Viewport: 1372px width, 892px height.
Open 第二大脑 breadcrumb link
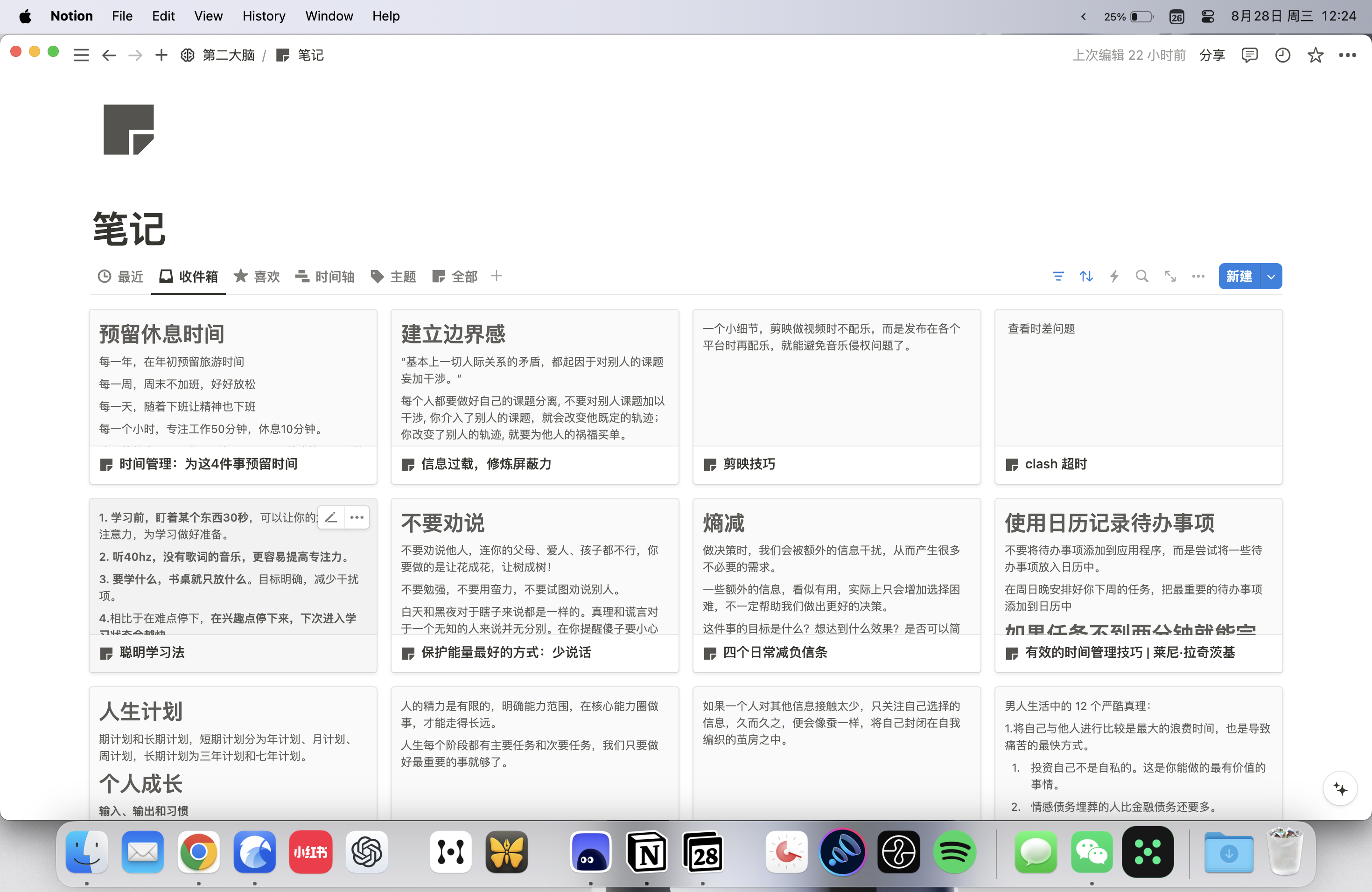coord(218,56)
